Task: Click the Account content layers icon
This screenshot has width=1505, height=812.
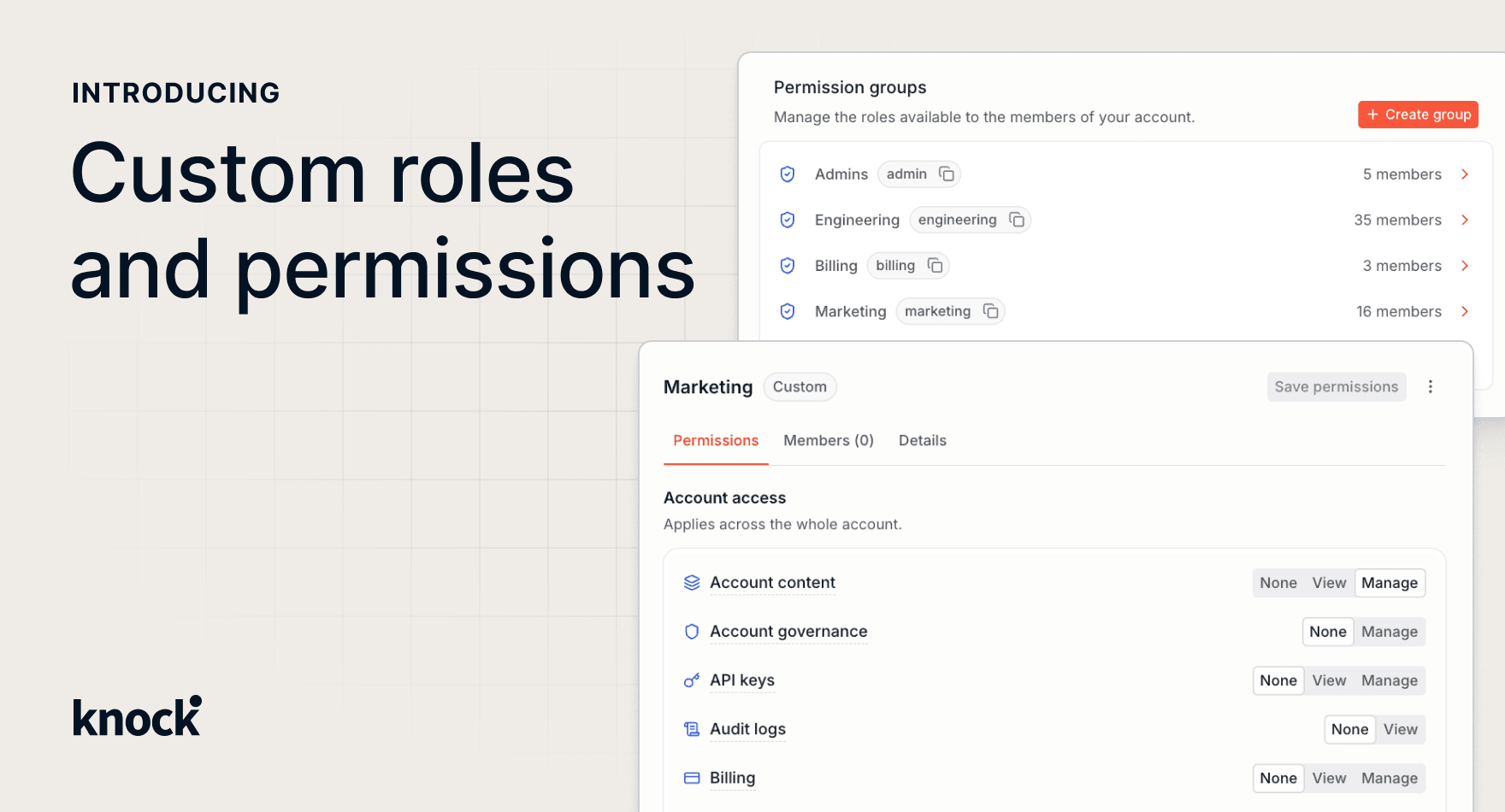Action: click(x=692, y=583)
